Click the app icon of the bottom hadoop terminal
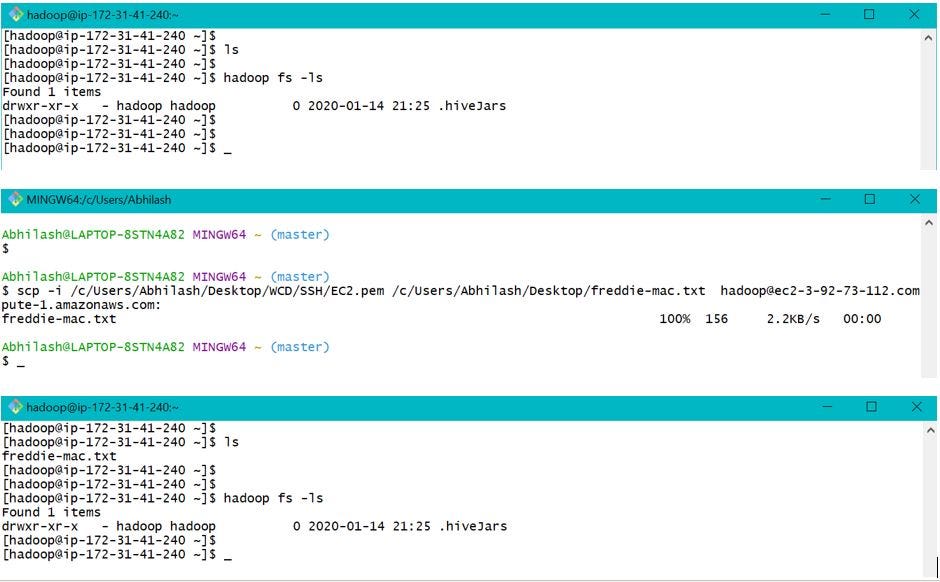Image resolution: width=940 pixels, height=582 pixels. coord(16,407)
